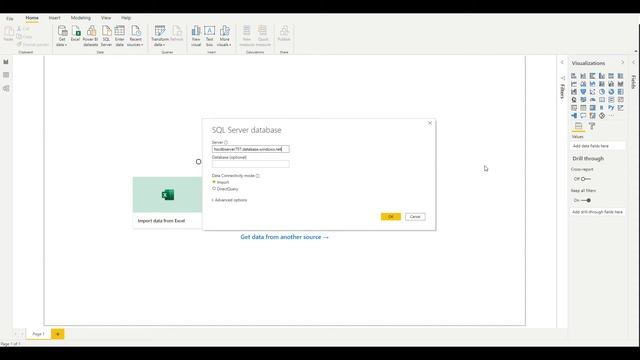Click the Add data fields here well
640x360 pixels.
(597, 146)
